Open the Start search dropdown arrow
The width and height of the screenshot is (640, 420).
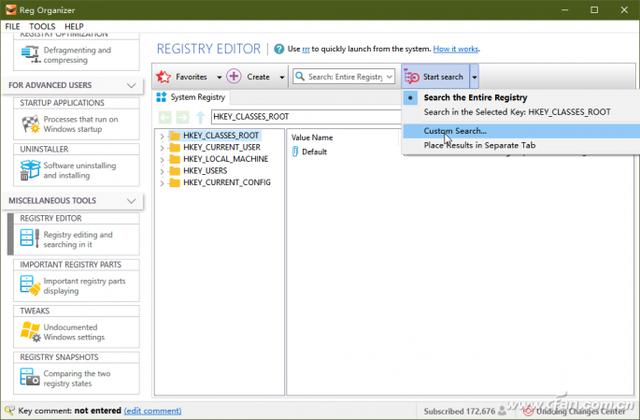(475, 77)
